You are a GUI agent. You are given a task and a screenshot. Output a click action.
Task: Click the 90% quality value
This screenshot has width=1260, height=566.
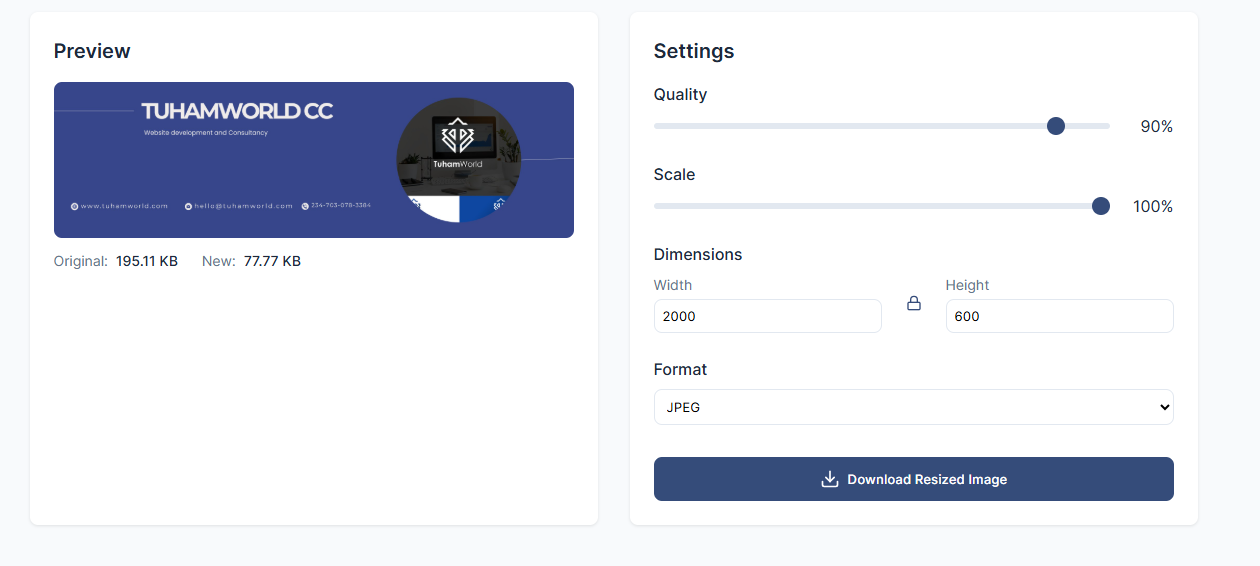click(1156, 126)
